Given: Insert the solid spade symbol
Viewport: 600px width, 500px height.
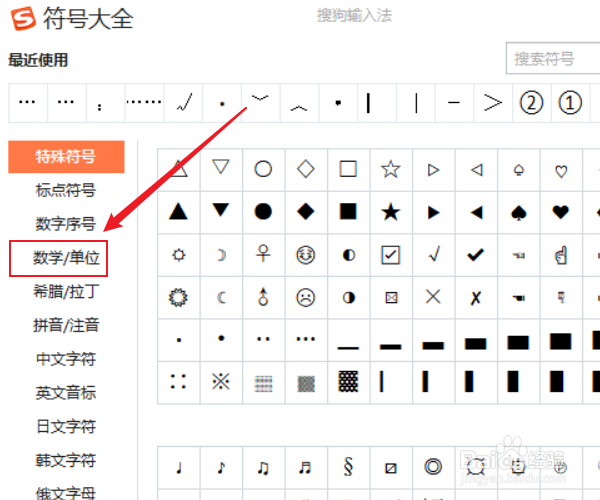Looking at the screenshot, I should pyautogui.click(x=518, y=212).
